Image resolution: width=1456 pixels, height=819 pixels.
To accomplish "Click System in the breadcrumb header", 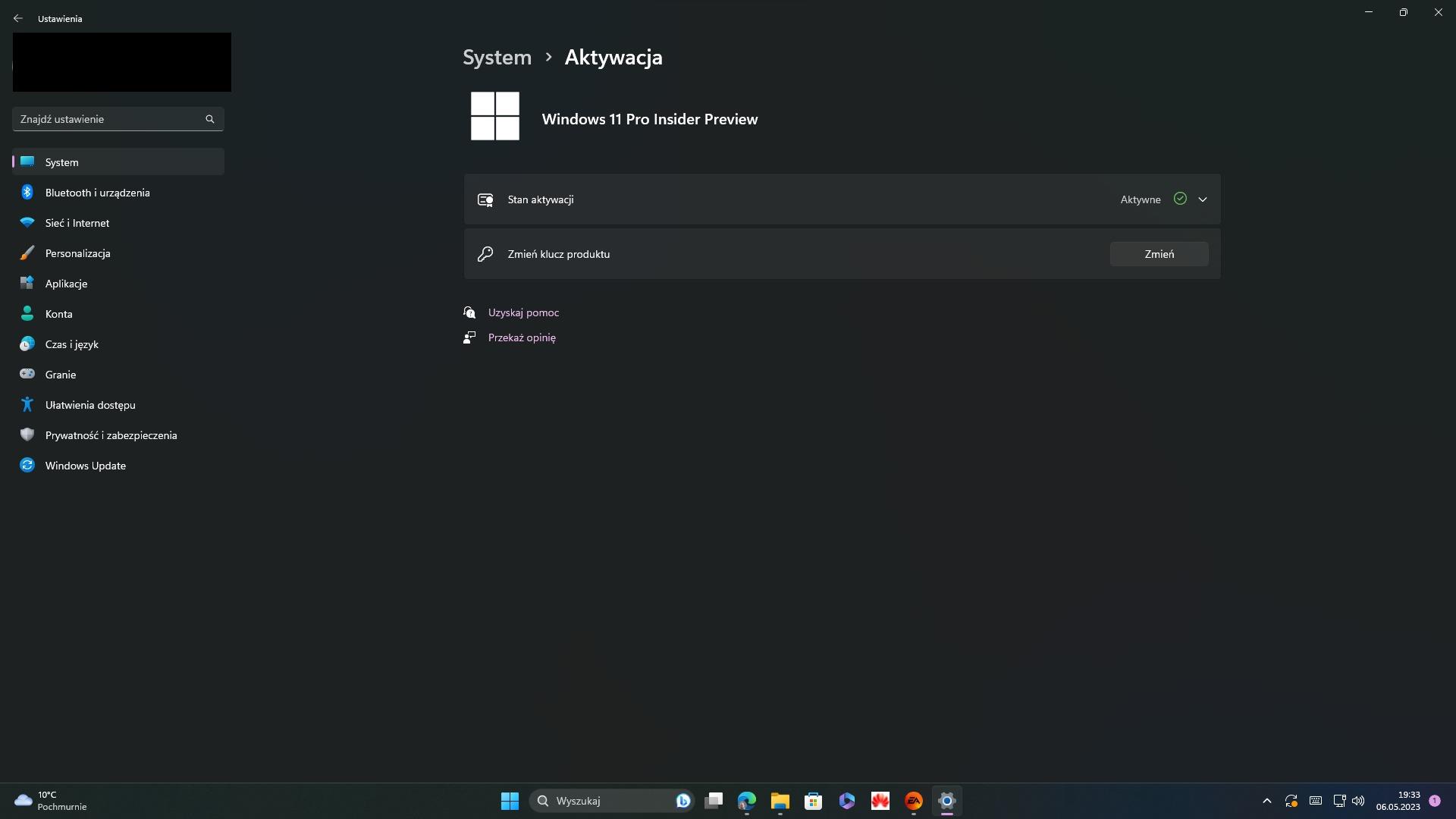I will click(x=497, y=58).
